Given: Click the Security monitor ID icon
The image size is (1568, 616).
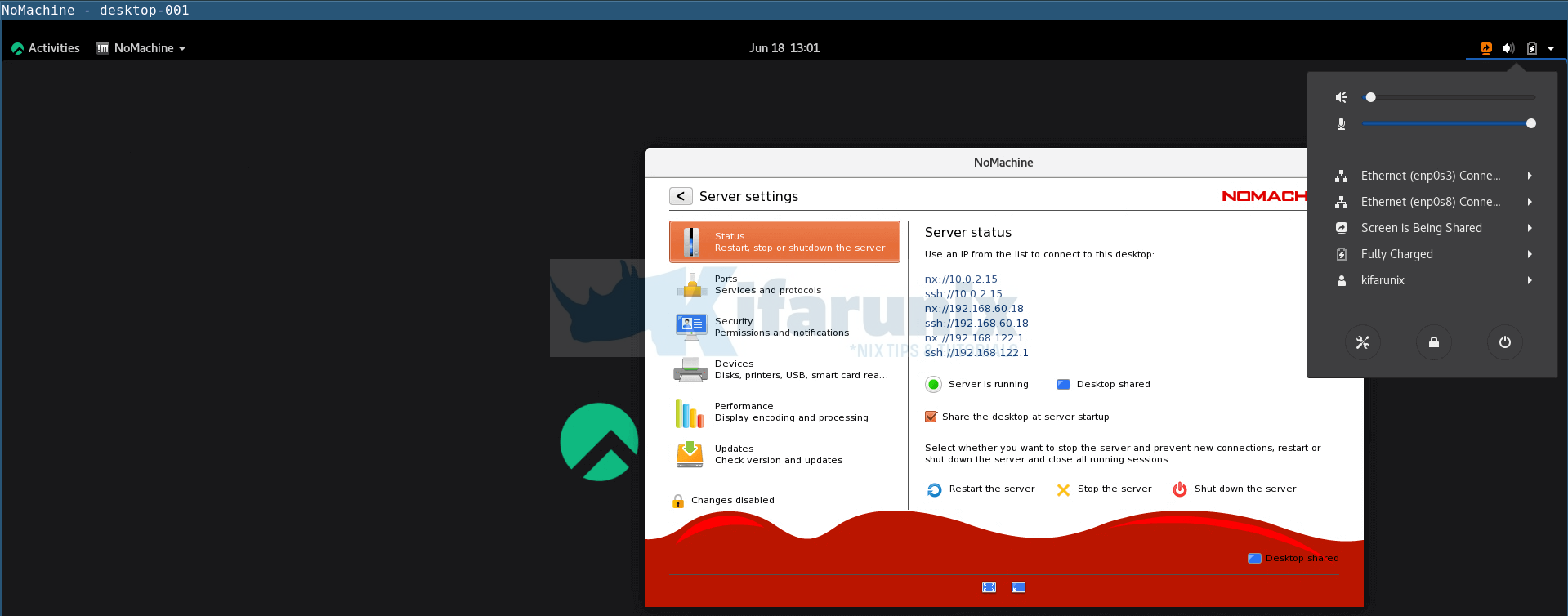Looking at the screenshot, I should pos(691,327).
